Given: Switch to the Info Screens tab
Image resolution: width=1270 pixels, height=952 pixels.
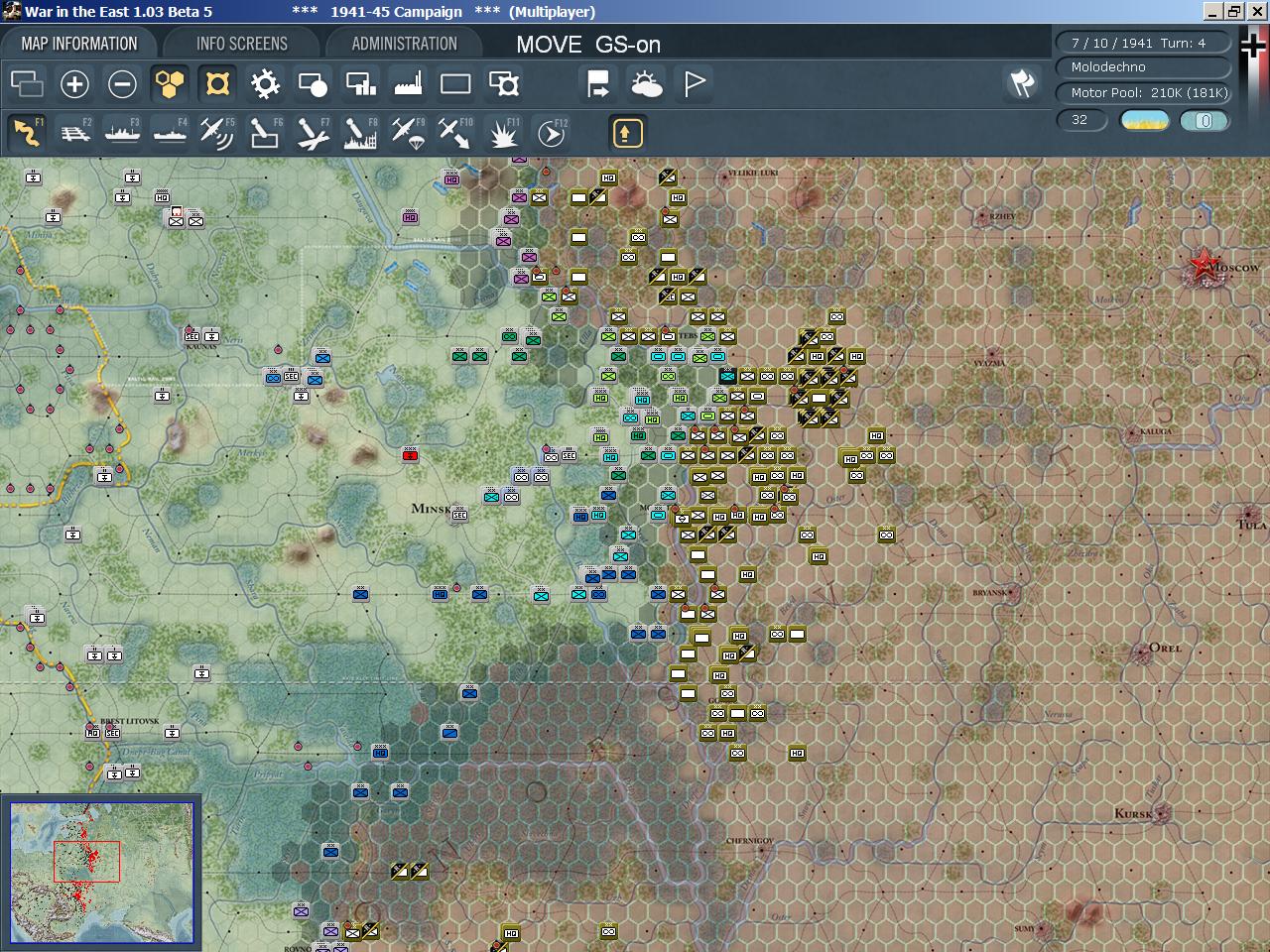Looking at the screenshot, I should [242, 44].
